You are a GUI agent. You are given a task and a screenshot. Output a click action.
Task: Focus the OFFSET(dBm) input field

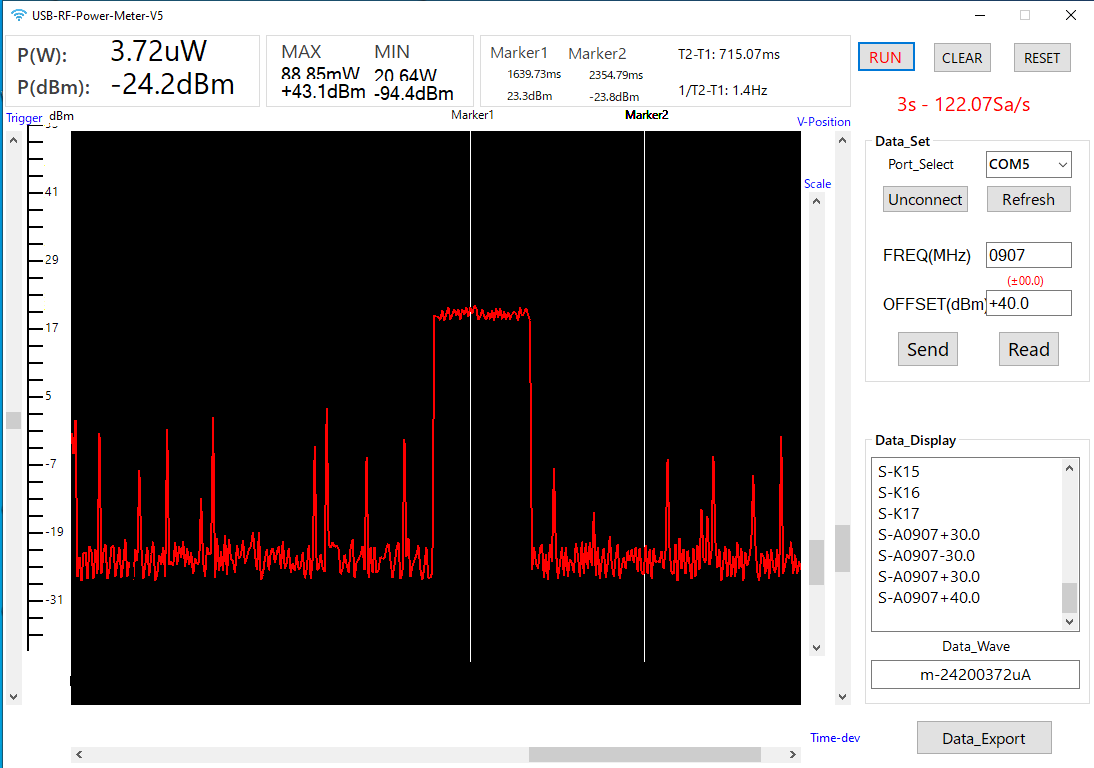pos(1028,303)
